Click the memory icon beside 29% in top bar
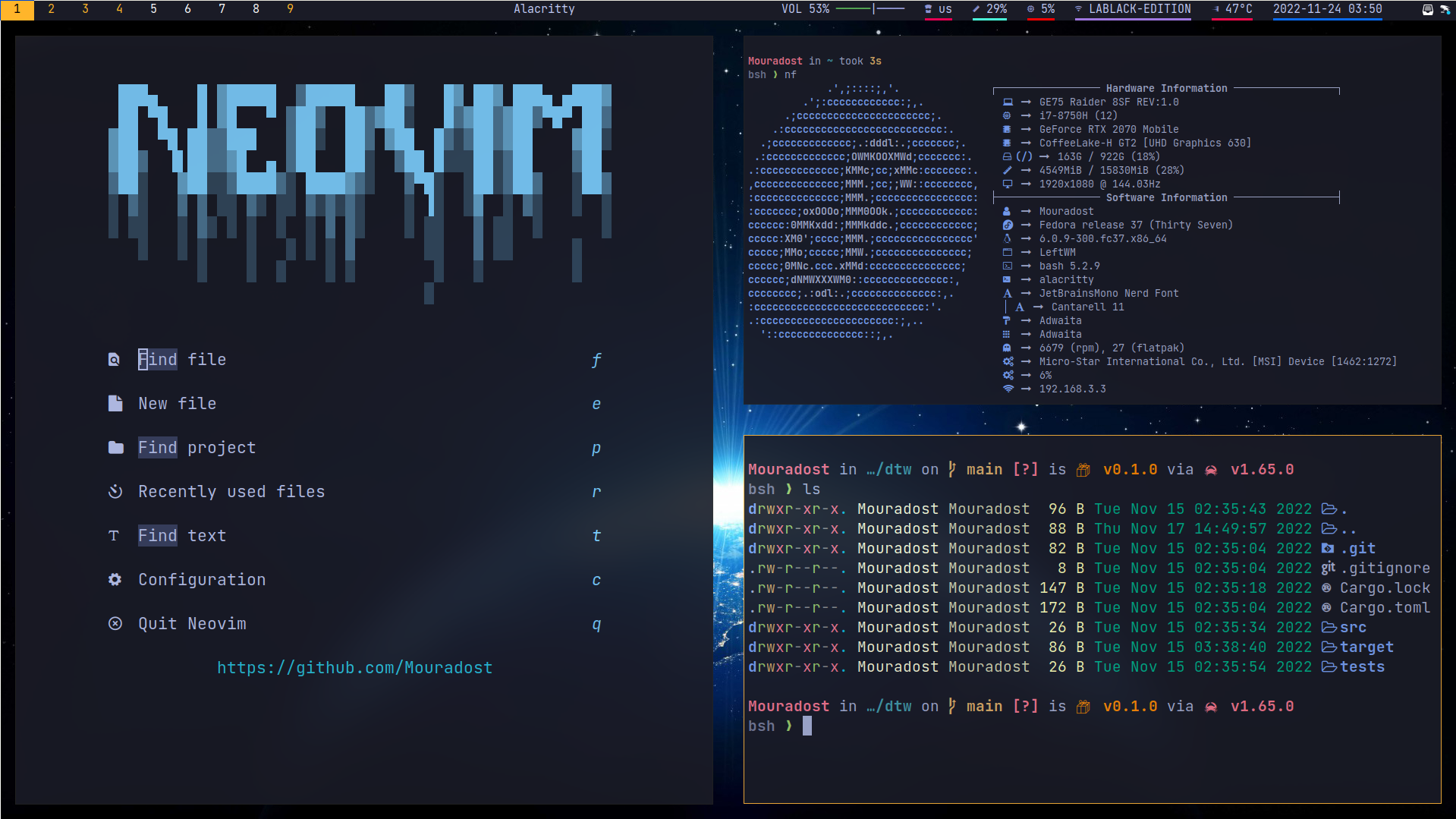 (x=976, y=9)
